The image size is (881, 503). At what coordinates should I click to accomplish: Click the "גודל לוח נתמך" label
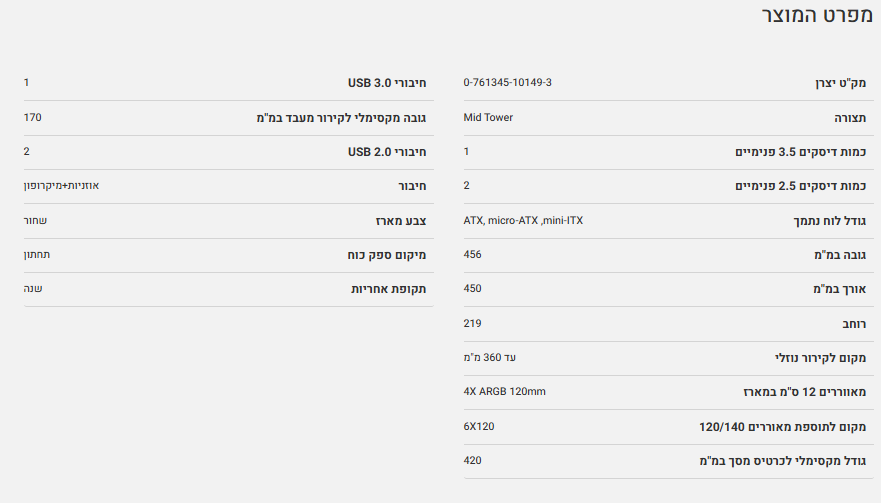824,221
